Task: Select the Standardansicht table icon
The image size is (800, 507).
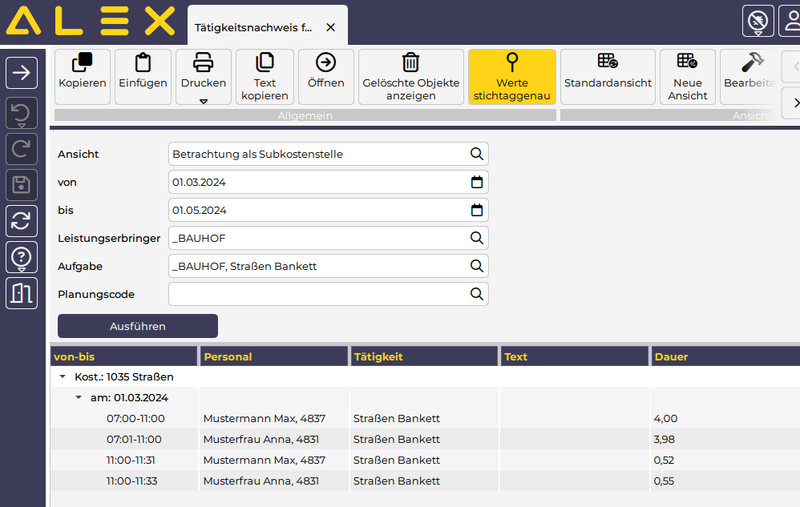Action: coord(607,64)
